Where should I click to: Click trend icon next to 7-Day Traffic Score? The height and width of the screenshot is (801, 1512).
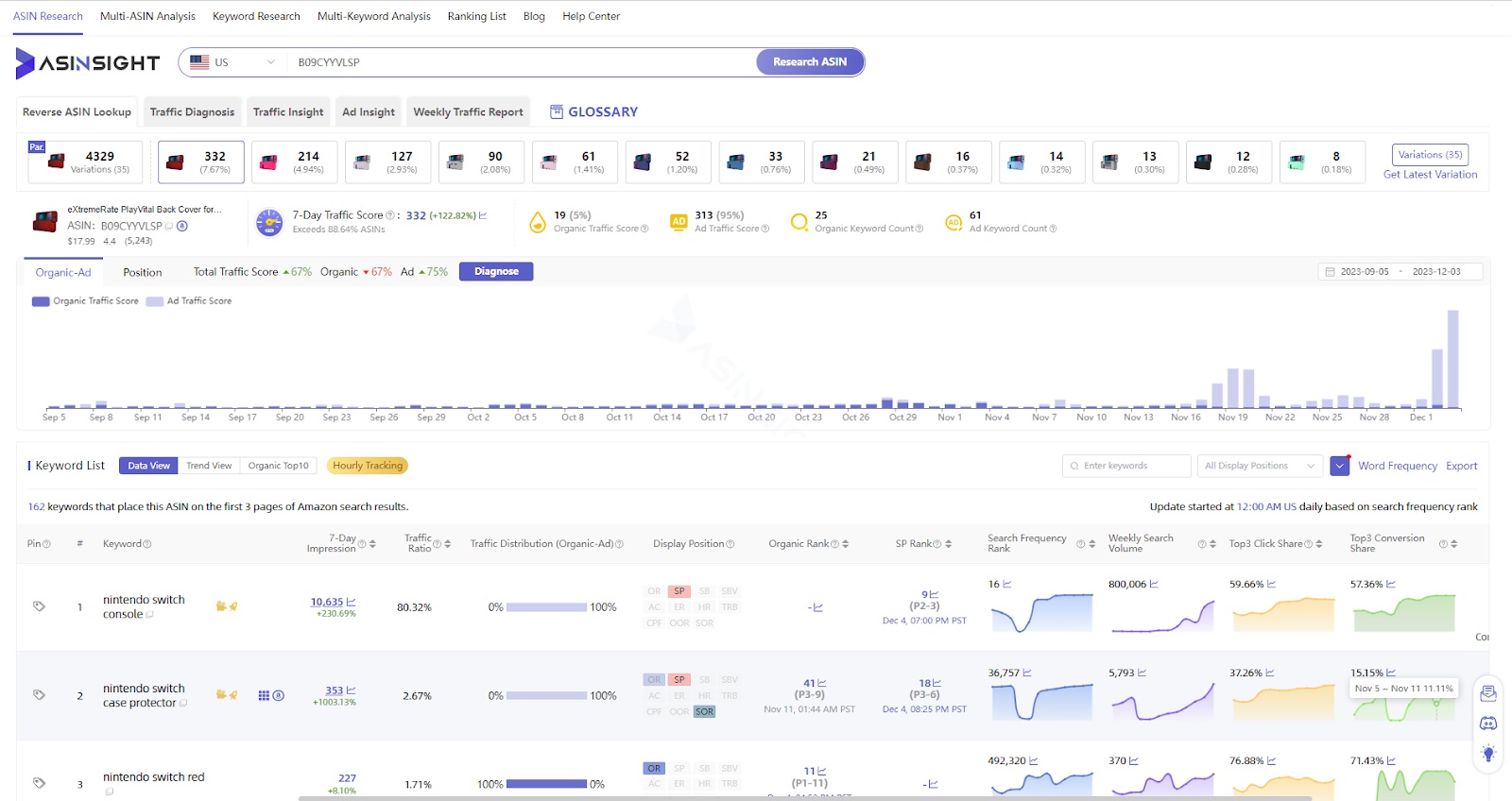(483, 215)
